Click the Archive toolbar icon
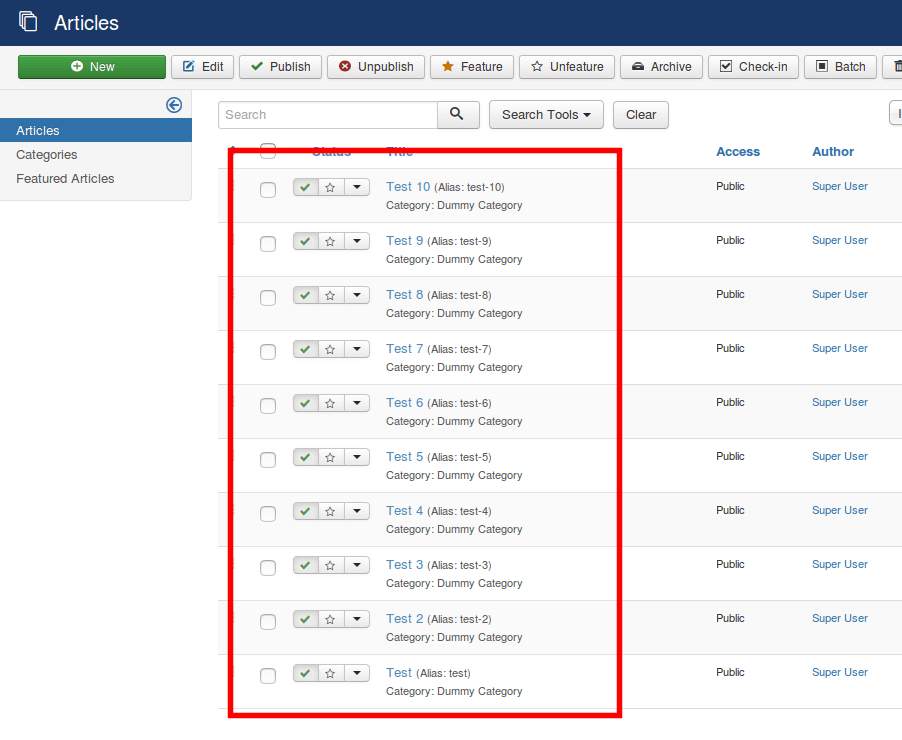 pyautogui.click(x=660, y=67)
